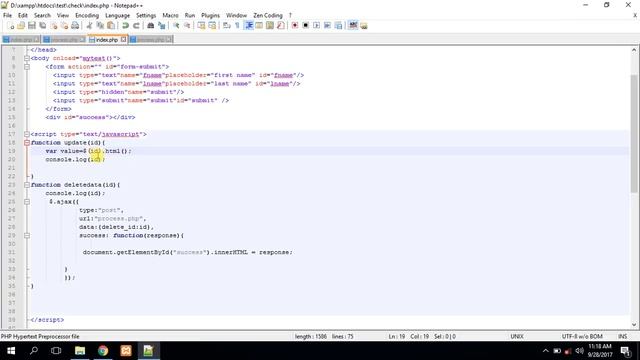Enable synchronized horizontal scrolling icon
640x360 pixels.
[x=212, y=26]
